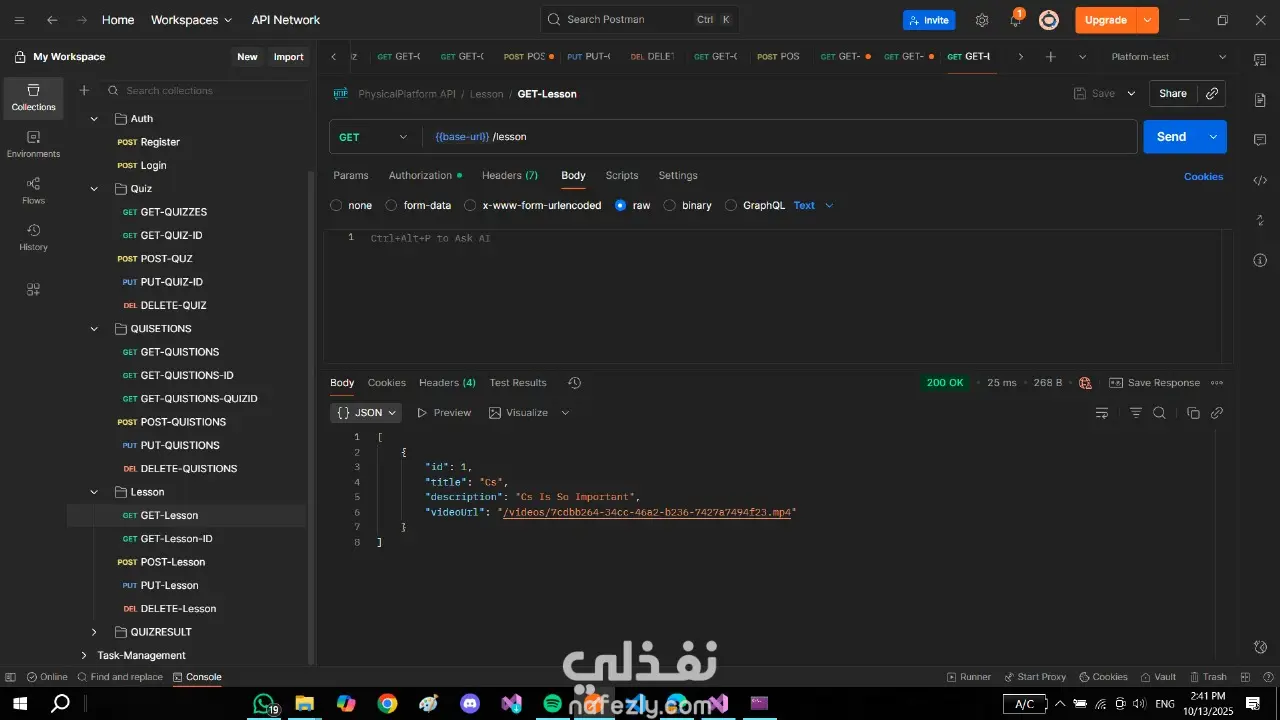Click the network info globe icon
1280x720 pixels.
click(x=1086, y=383)
